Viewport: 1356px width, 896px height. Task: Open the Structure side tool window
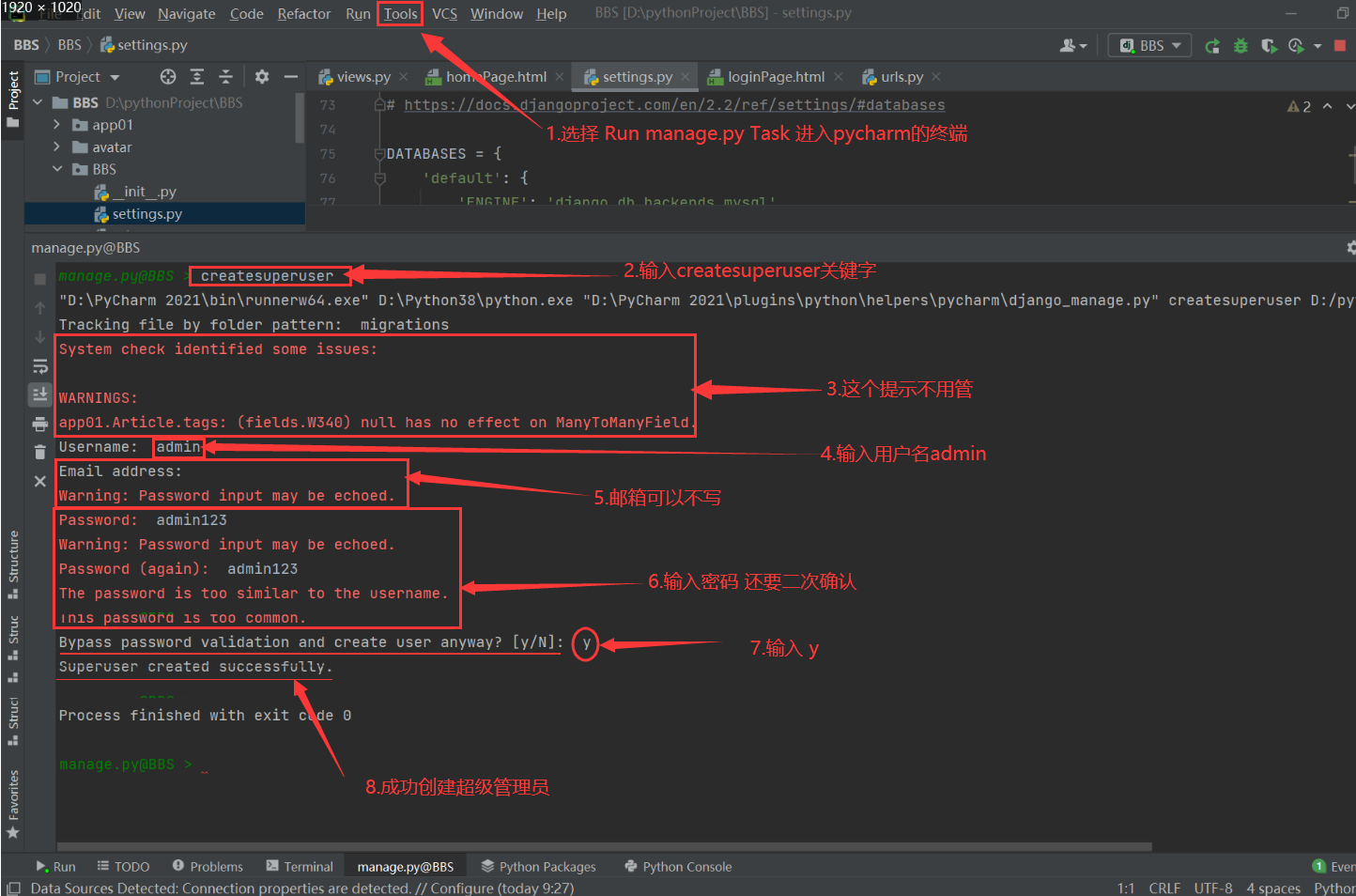13,564
